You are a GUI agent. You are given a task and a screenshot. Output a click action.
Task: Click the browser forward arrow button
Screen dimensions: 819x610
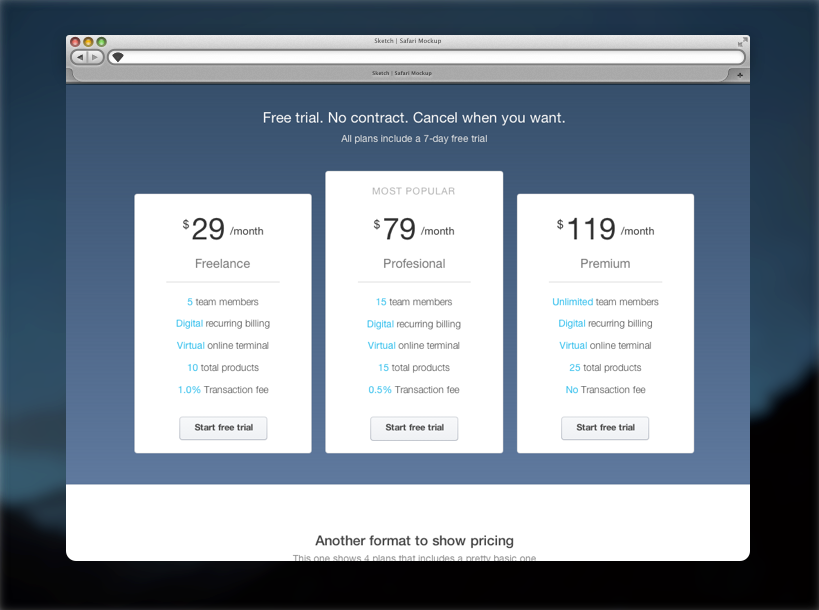click(95, 57)
